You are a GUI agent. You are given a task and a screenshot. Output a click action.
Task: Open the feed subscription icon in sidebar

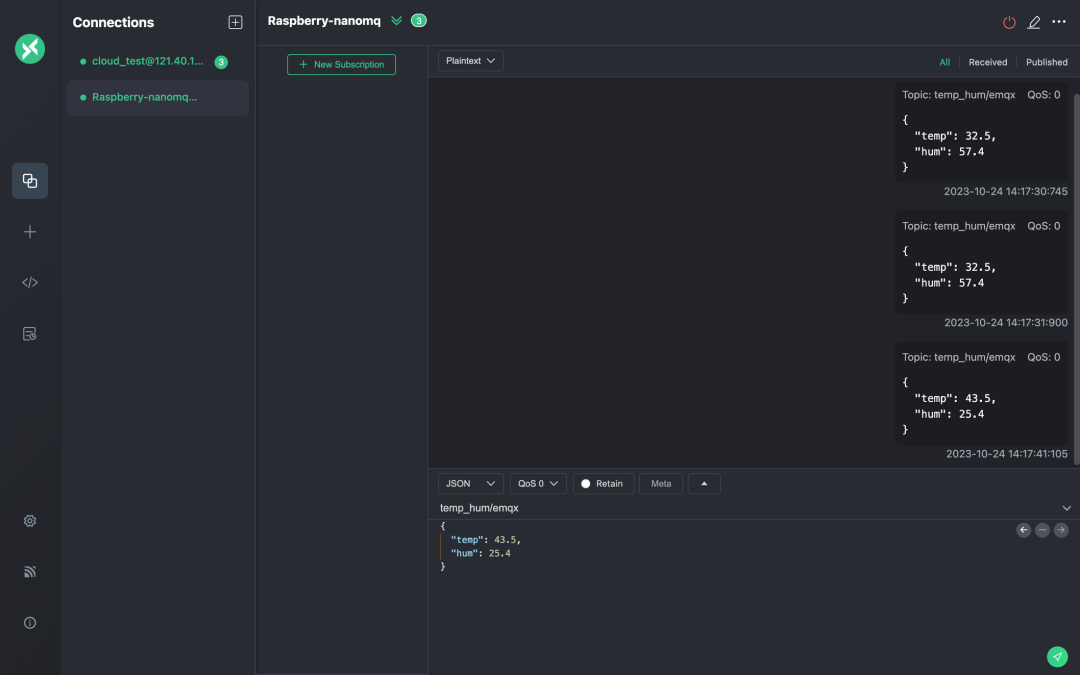[30, 572]
